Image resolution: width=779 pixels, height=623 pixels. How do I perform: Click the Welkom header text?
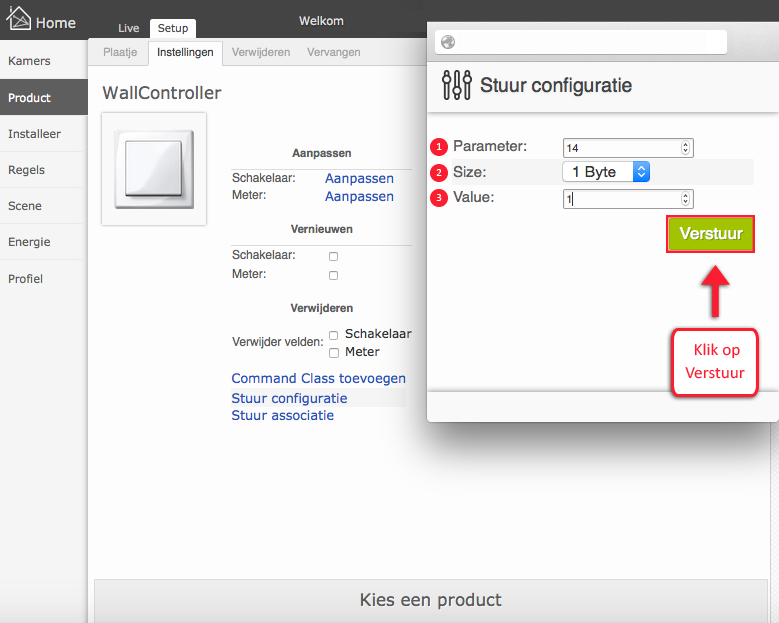click(x=321, y=21)
